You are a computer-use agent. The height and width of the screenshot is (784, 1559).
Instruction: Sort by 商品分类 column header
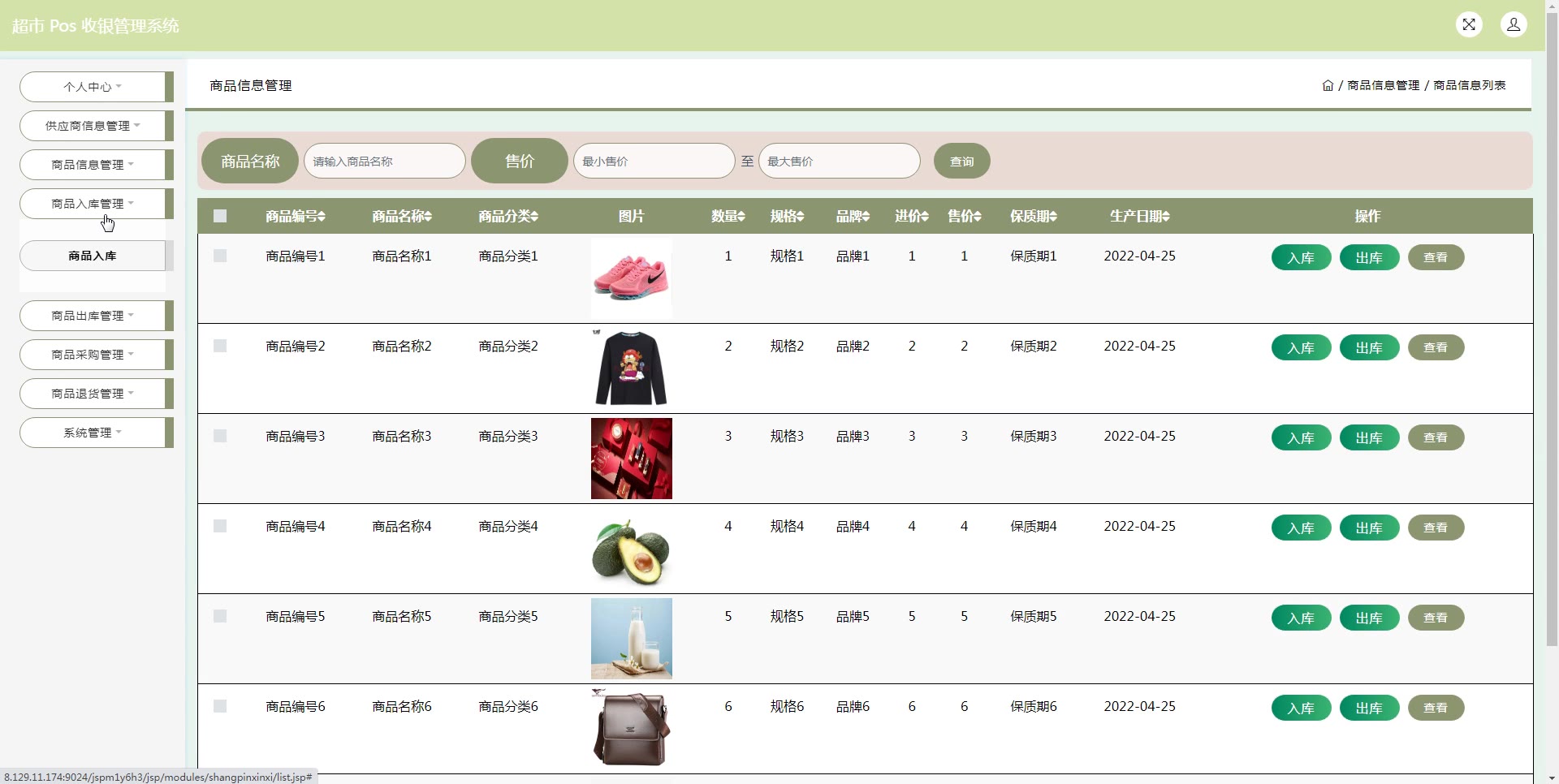pyautogui.click(x=507, y=216)
